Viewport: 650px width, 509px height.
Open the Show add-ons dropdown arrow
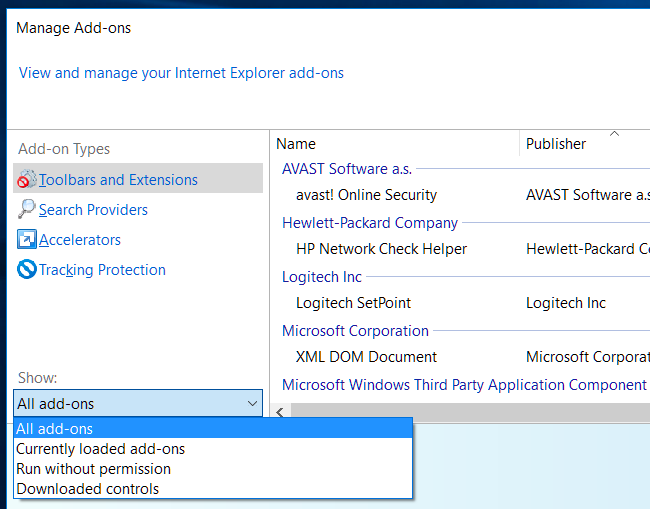(251, 404)
